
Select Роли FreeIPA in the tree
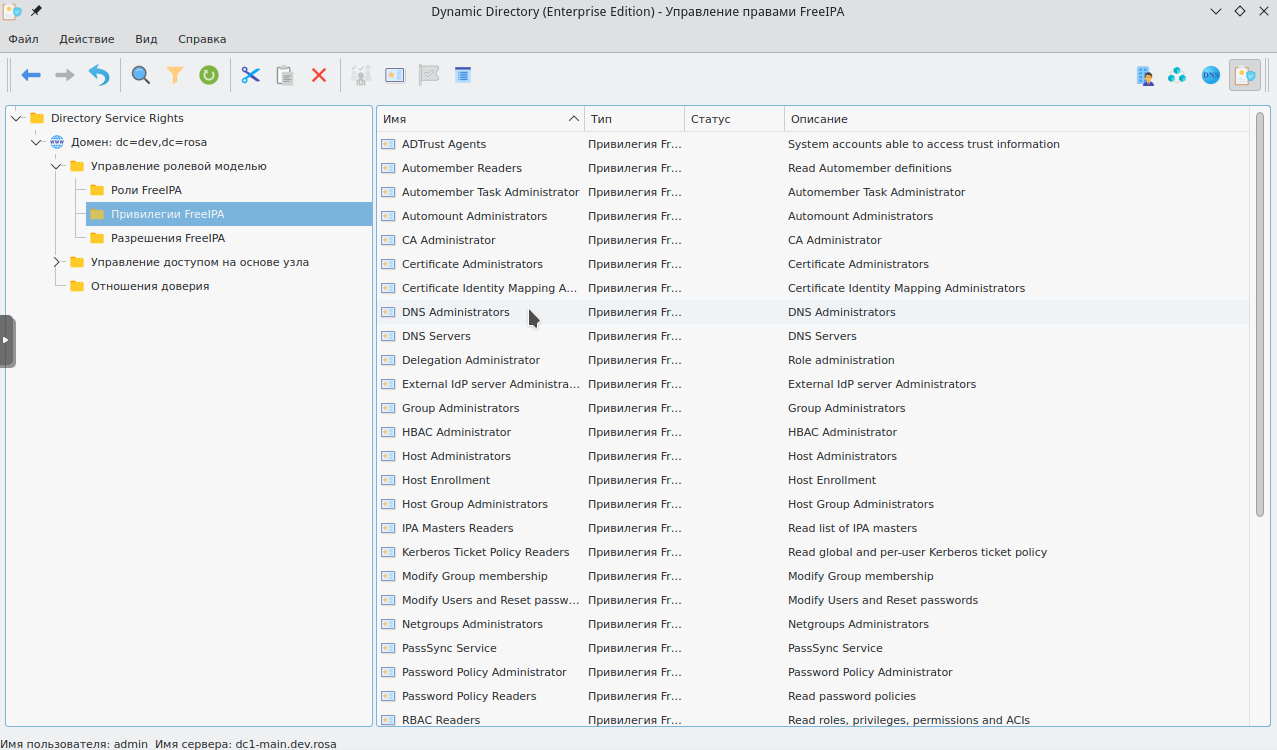tap(146, 190)
